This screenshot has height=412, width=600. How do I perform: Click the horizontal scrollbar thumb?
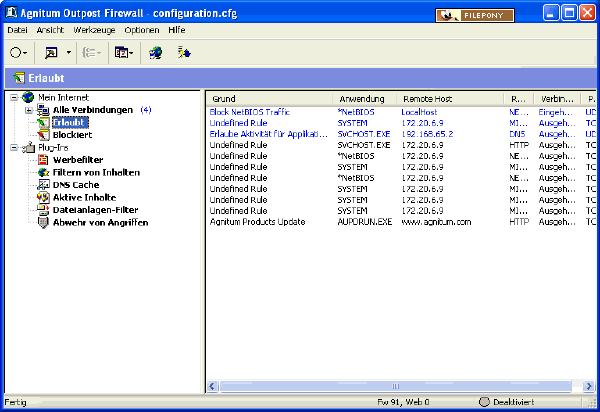click(396, 386)
